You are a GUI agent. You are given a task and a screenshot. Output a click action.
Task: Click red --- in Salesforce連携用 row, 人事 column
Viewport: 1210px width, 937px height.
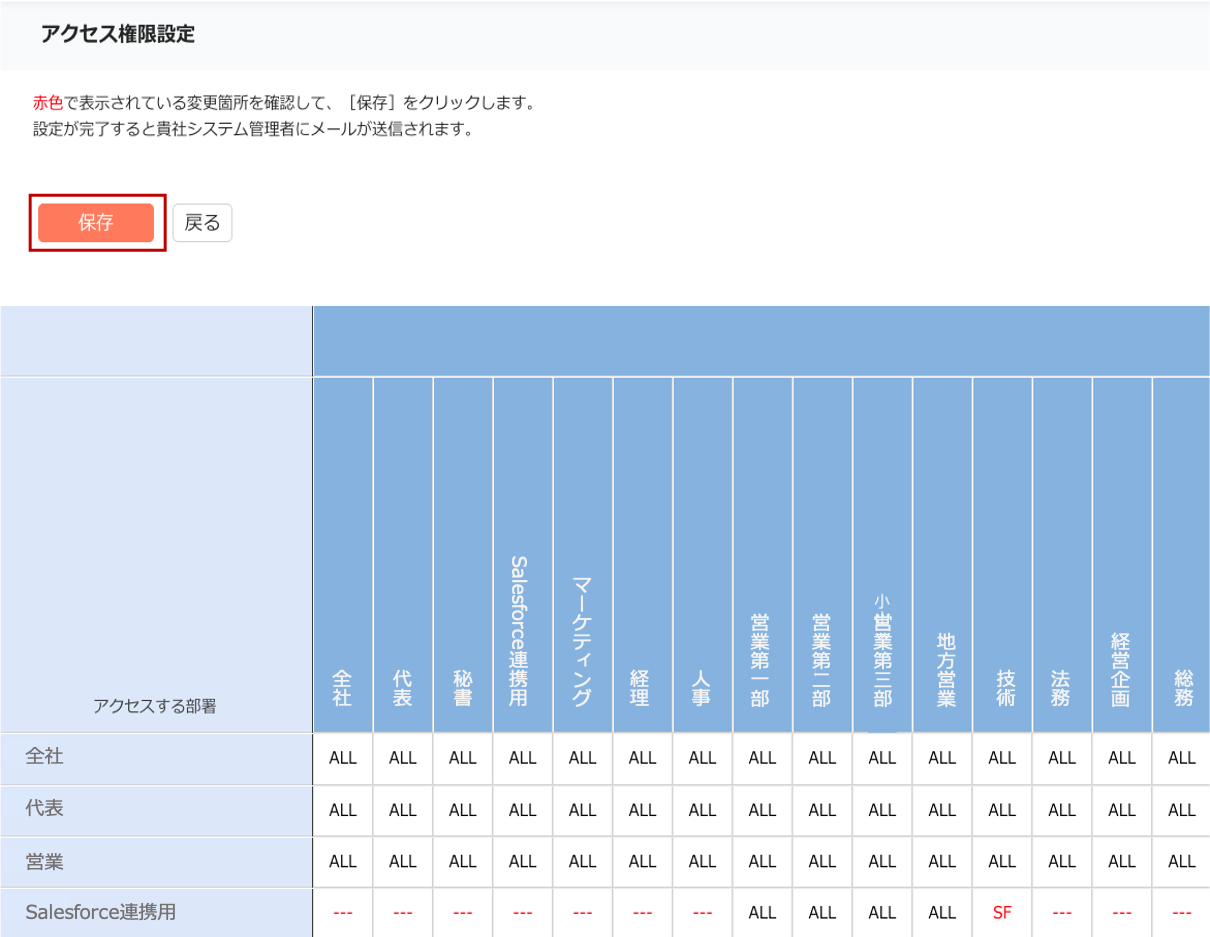pyautogui.click(x=703, y=913)
